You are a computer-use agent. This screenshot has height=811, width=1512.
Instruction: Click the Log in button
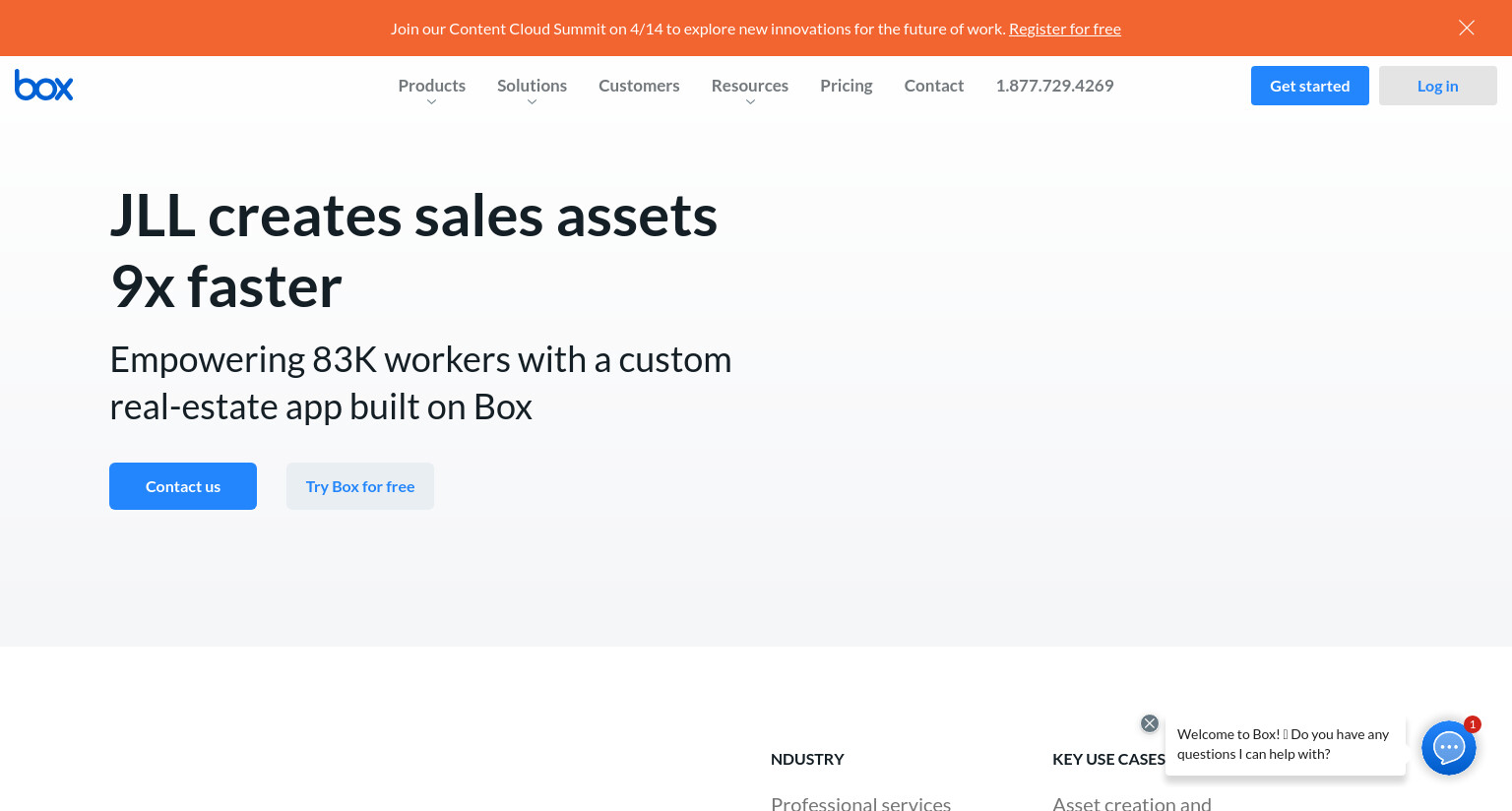coord(1438,86)
